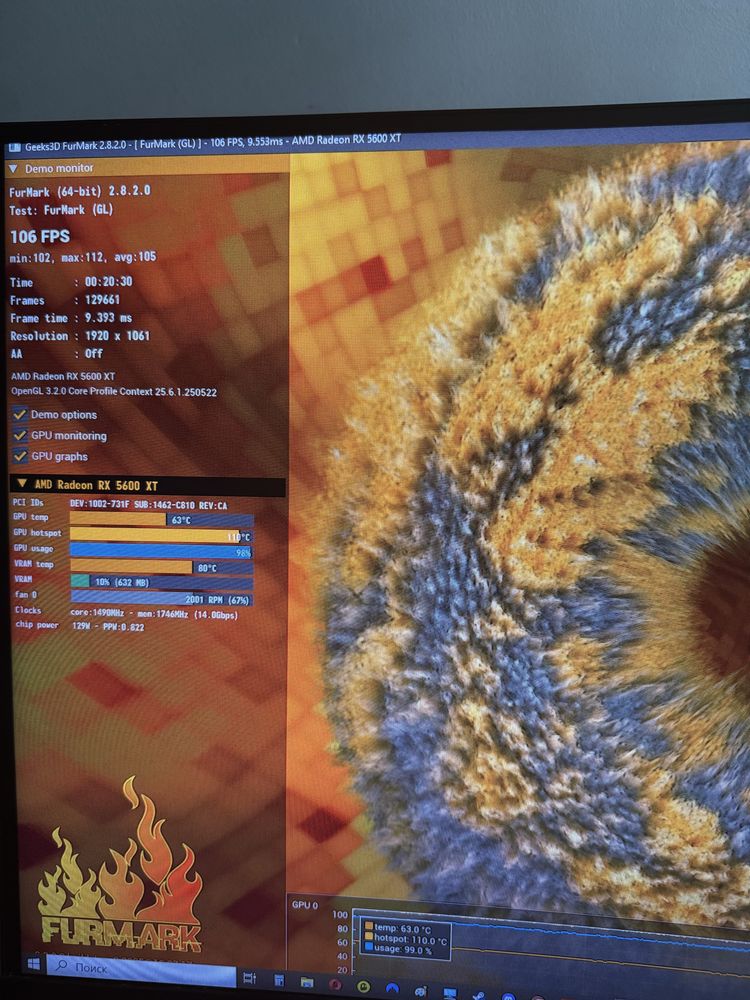Click the FurMark (64-bit) 2.8.2.0 heading
The height and width of the screenshot is (1000, 750).
point(80,191)
